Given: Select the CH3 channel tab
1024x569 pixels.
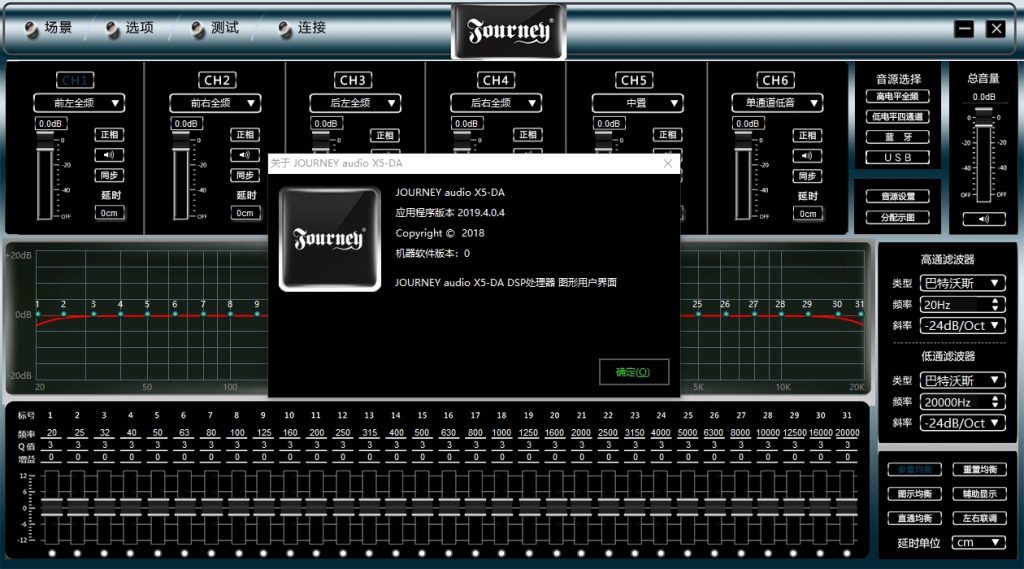Looking at the screenshot, I should tap(353, 80).
